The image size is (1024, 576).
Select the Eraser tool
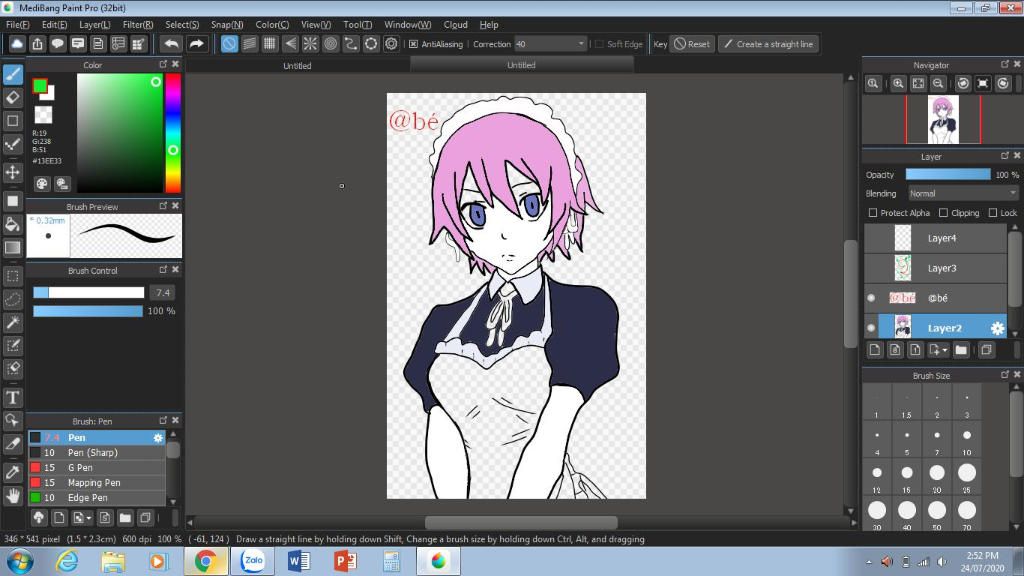13,98
